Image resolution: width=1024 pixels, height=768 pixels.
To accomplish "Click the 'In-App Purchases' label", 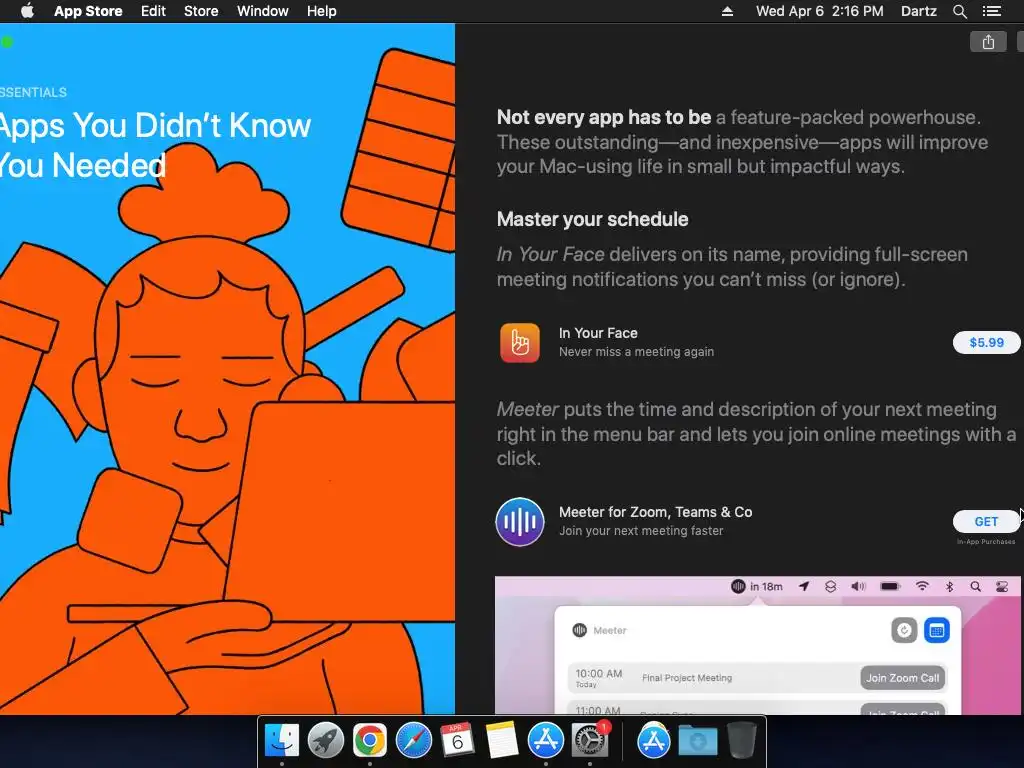I will [986, 541].
